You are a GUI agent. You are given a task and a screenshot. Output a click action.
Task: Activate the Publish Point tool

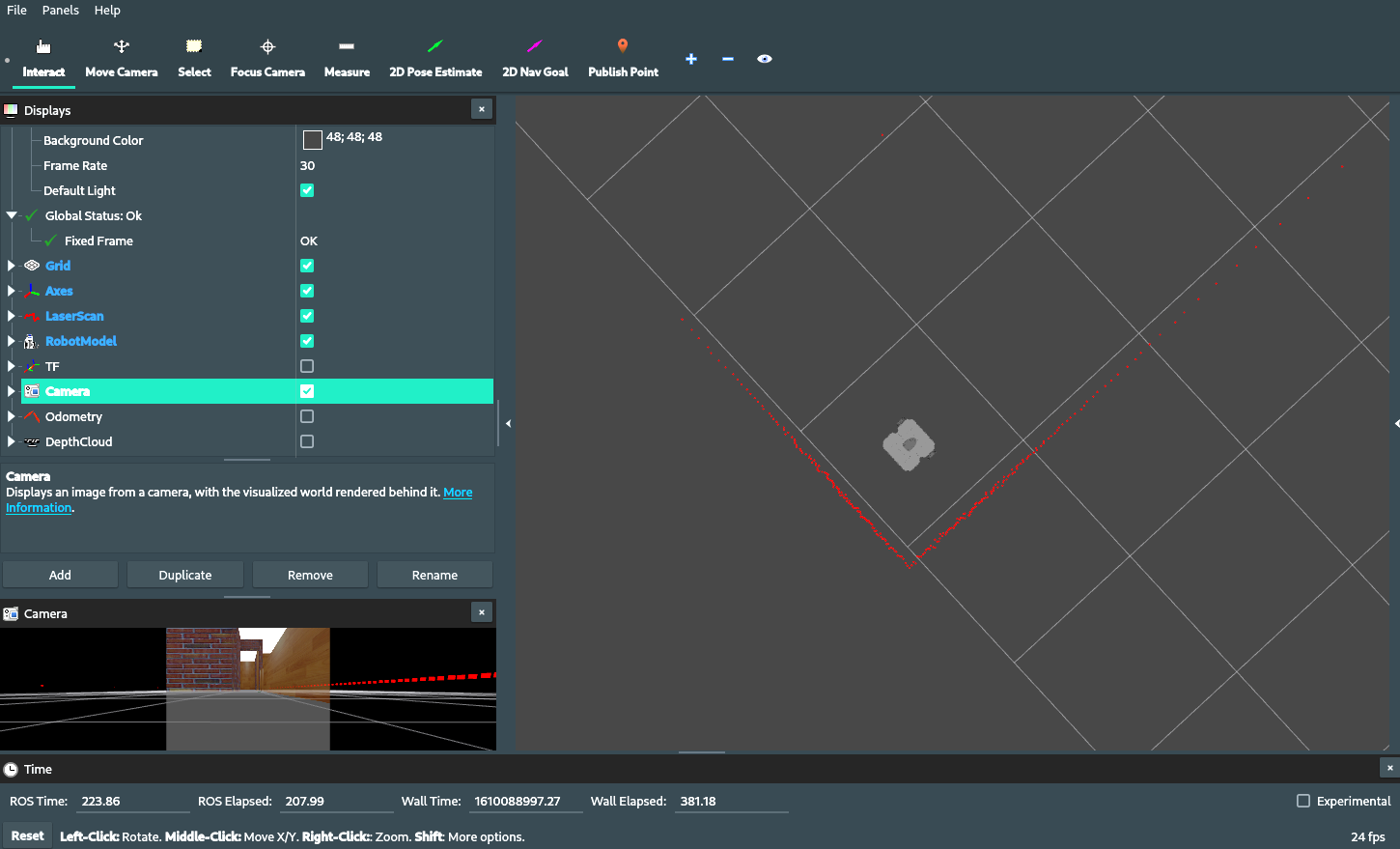point(623,59)
